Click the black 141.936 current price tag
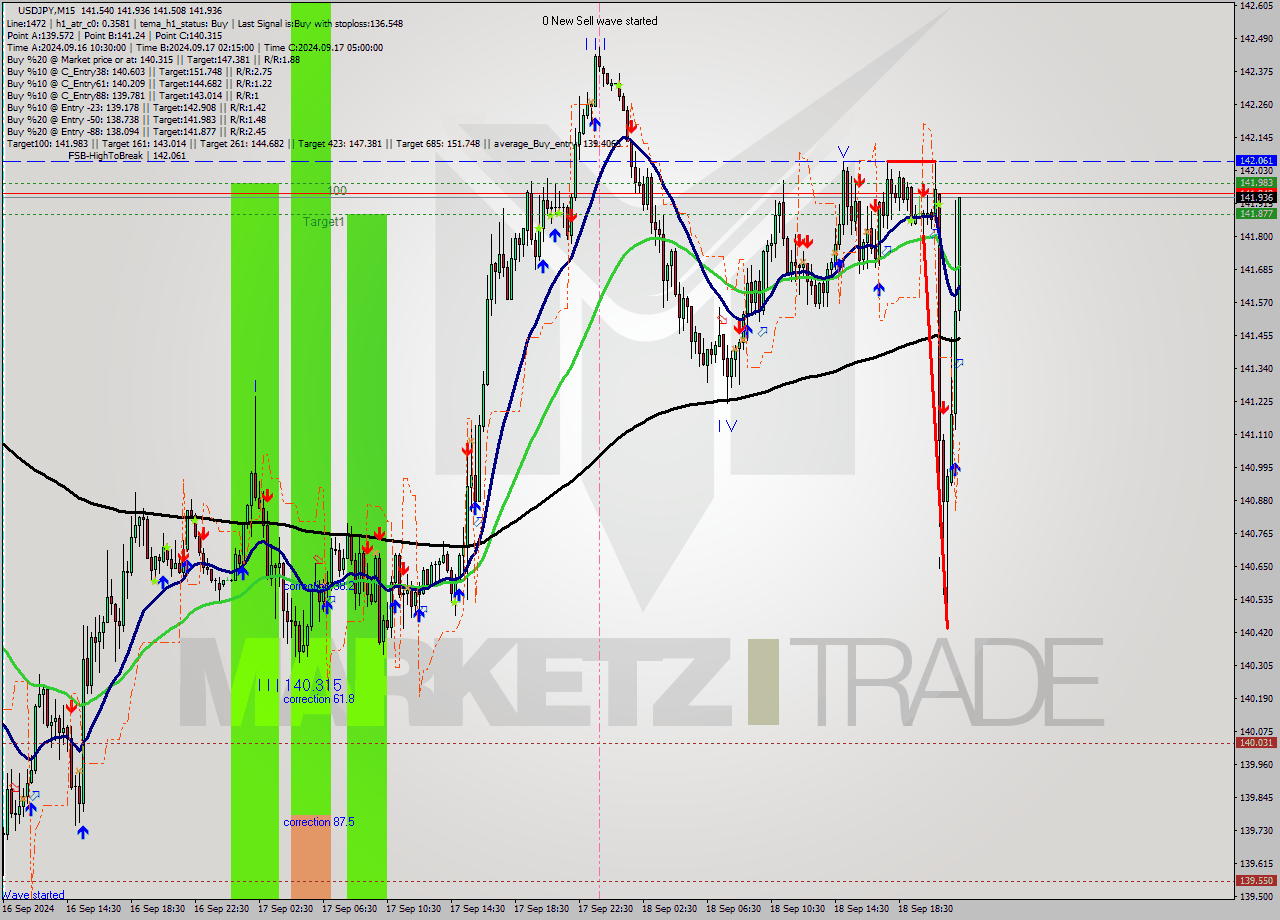The width and height of the screenshot is (1280, 920). pos(1256,197)
